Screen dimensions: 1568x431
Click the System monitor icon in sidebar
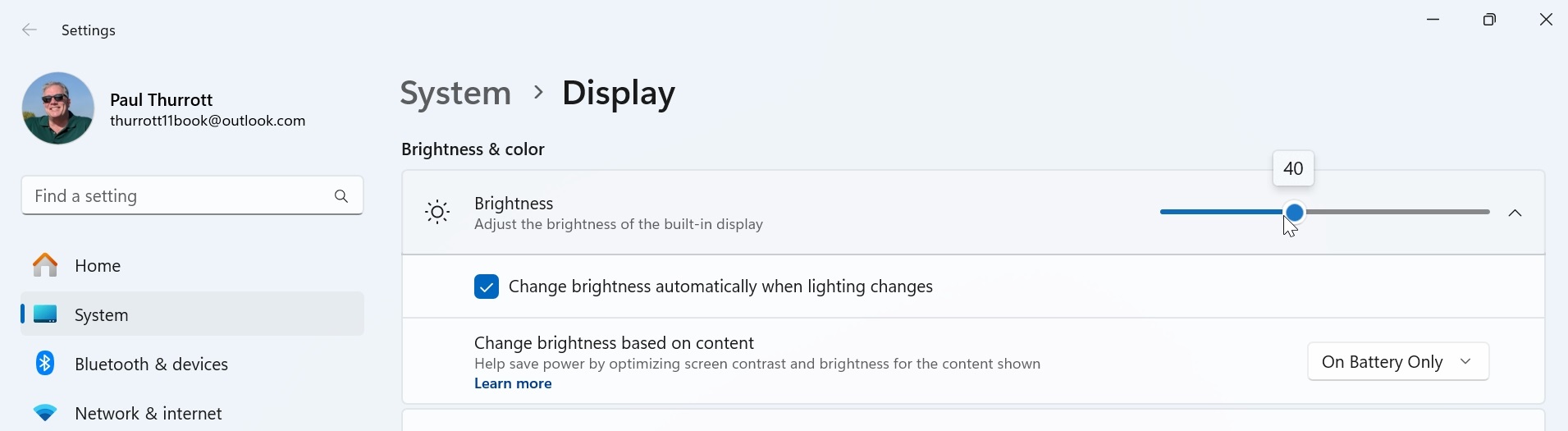45,314
